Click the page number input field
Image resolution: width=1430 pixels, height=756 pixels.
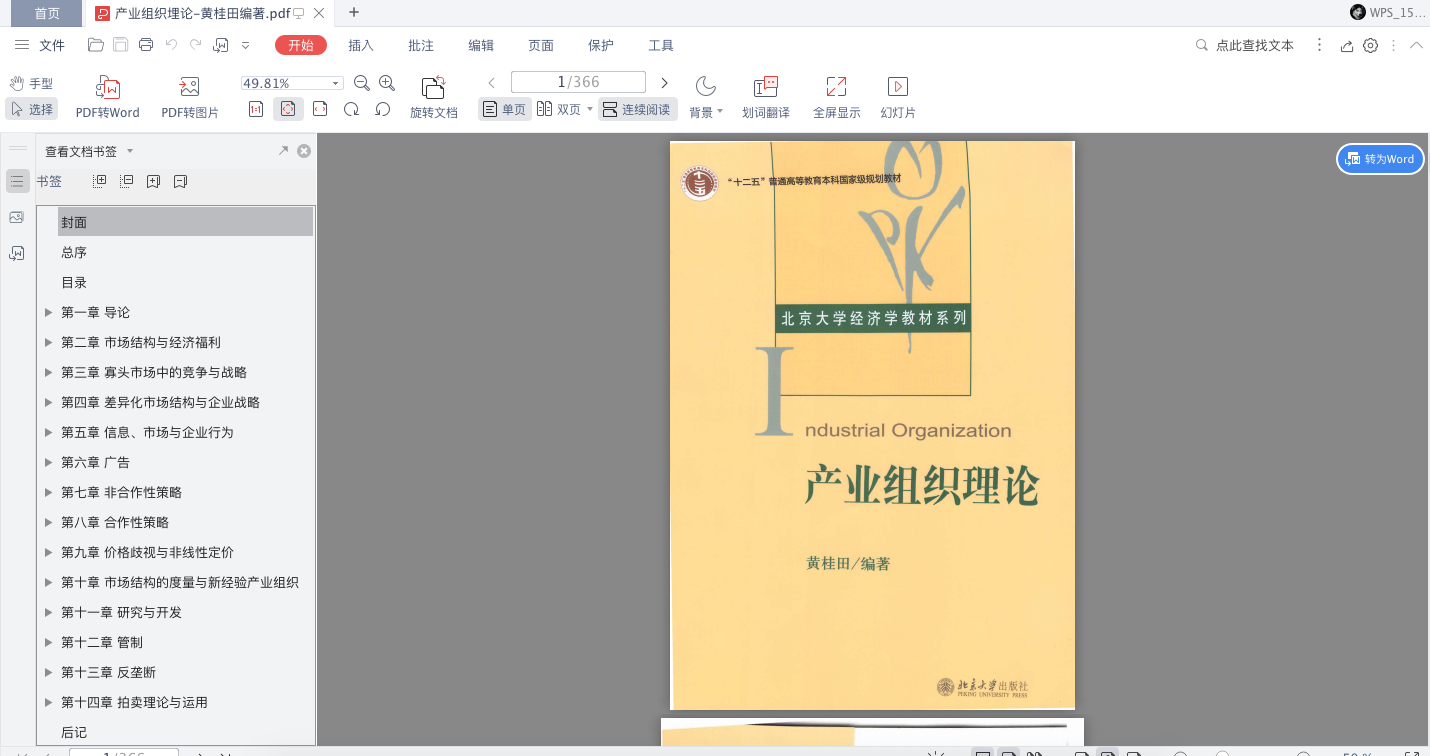[578, 83]
